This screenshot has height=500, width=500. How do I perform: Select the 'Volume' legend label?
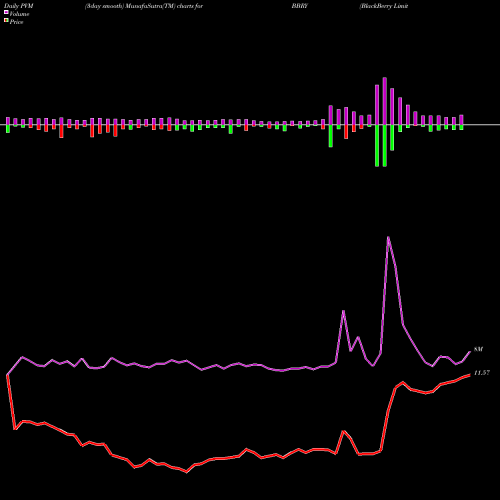19,14
